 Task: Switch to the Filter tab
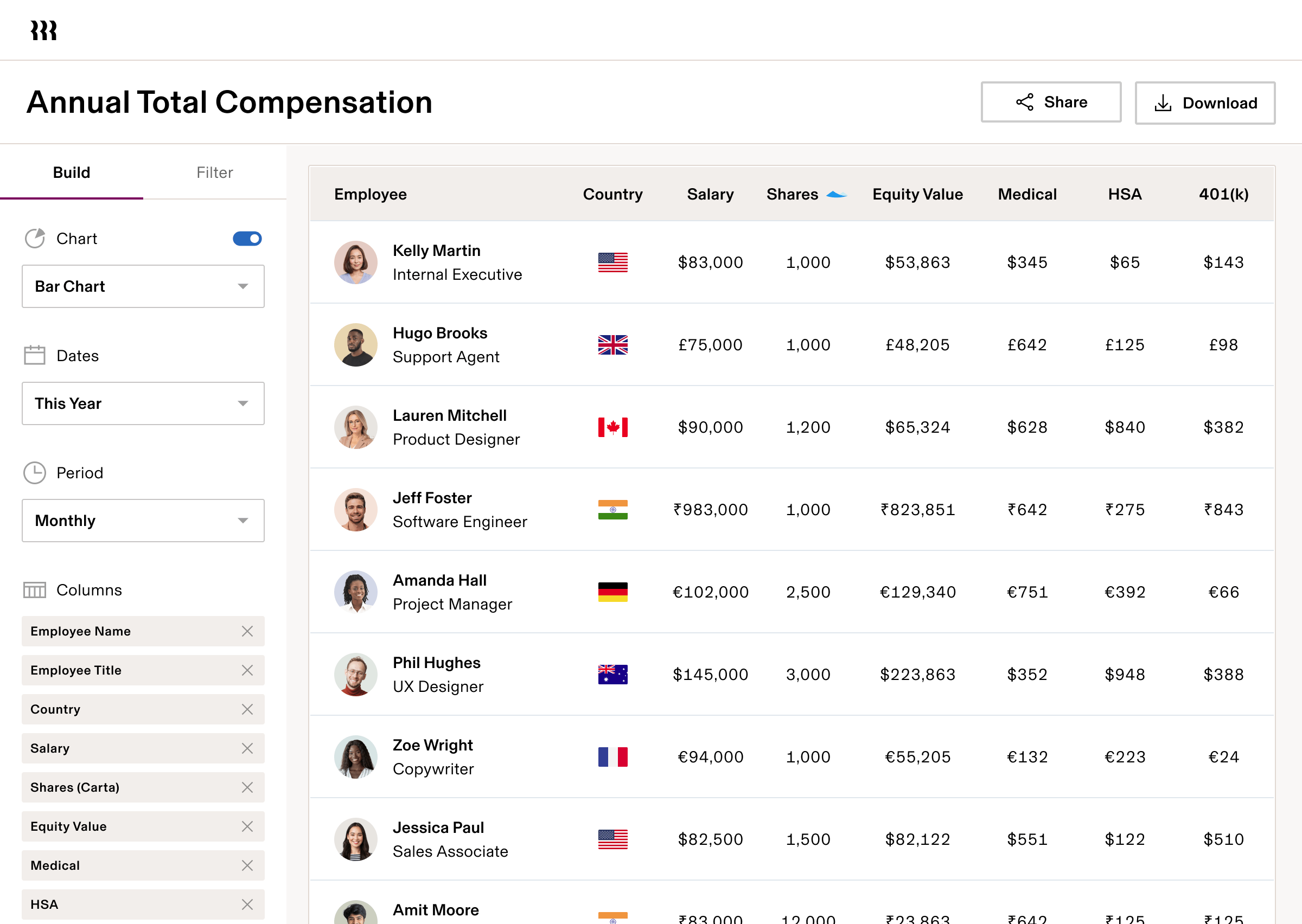click(x=214, y=172)
